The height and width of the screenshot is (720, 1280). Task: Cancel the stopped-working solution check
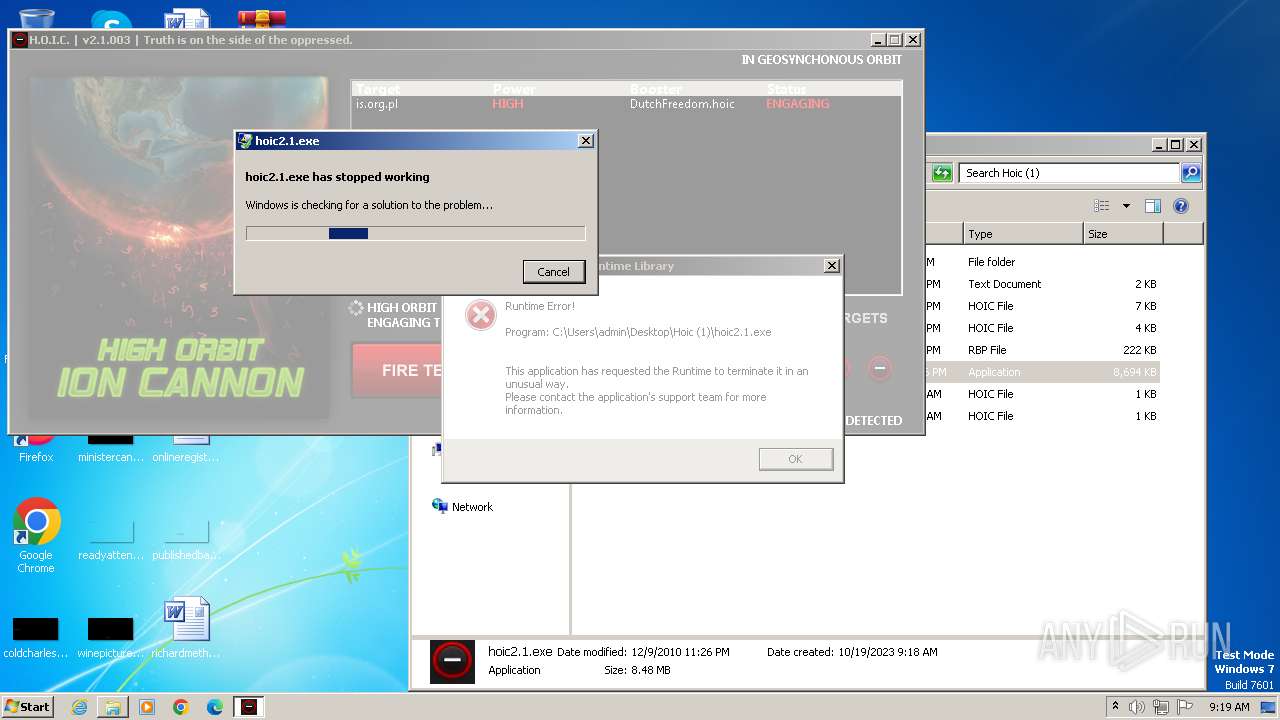(553, 271)
